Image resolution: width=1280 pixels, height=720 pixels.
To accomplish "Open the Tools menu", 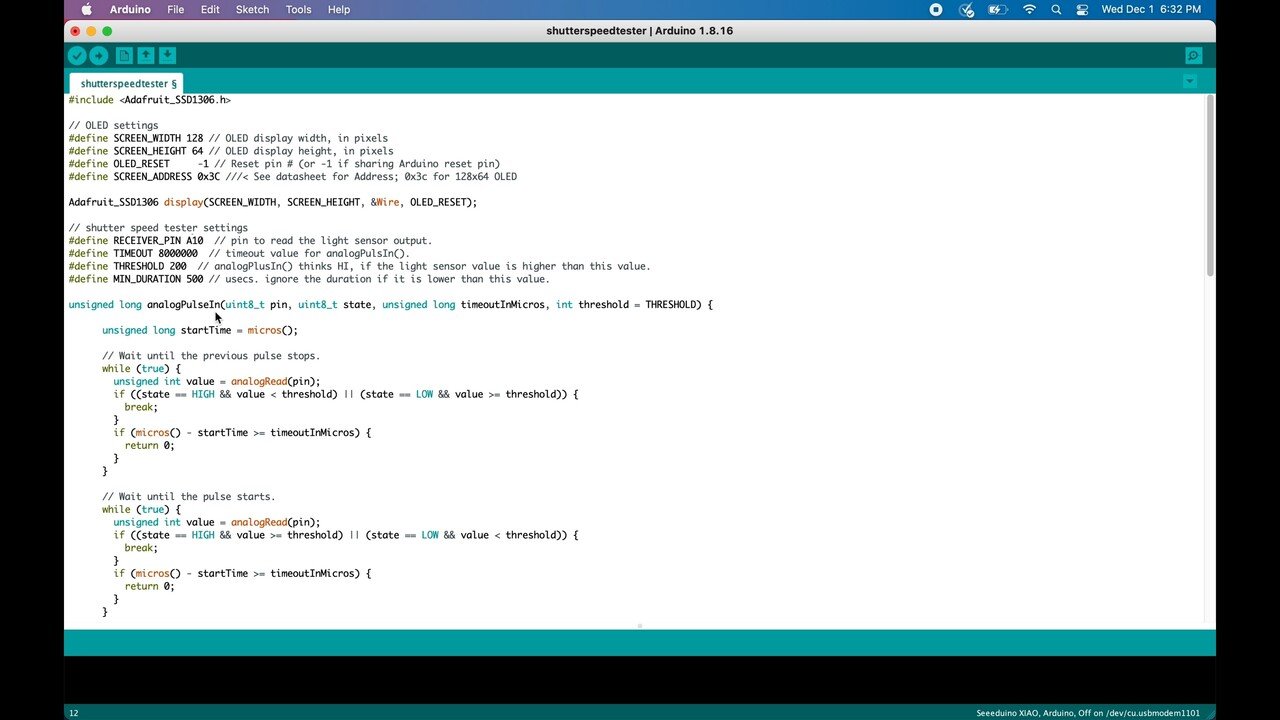I will tap(299, 9).
